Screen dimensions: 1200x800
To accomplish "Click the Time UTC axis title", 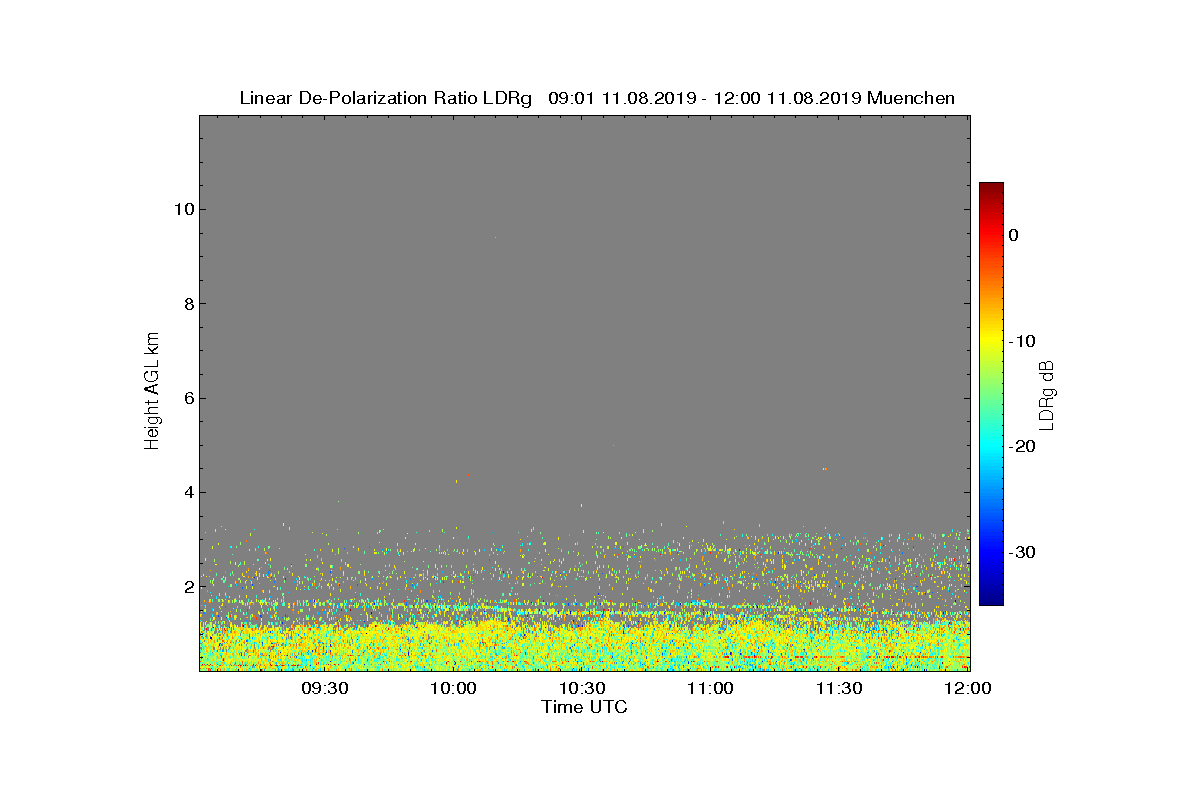I will point(585,707).
